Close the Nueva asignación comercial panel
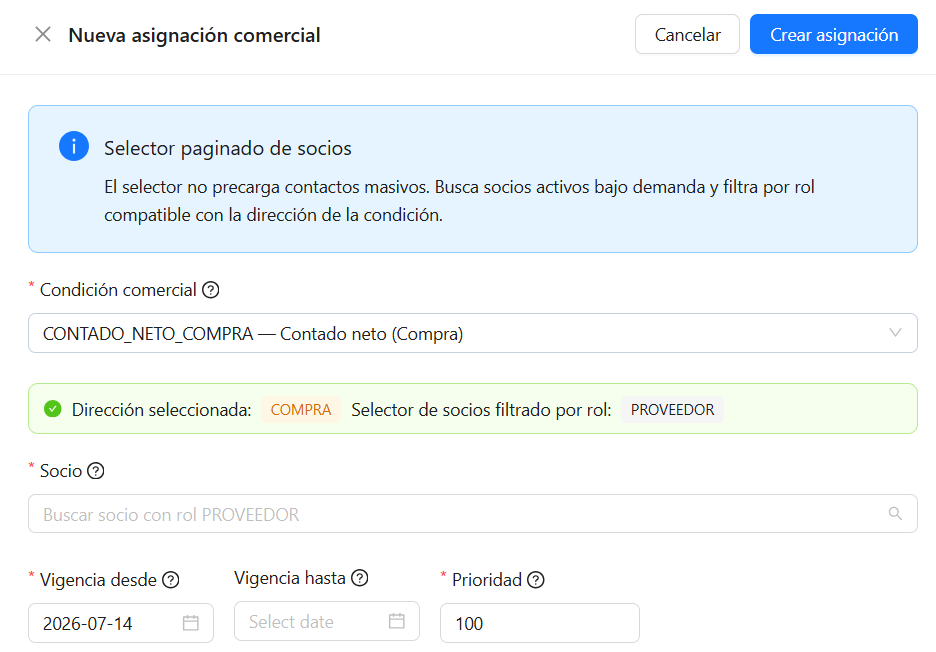936x652 pixels. (x=43, y=35)
